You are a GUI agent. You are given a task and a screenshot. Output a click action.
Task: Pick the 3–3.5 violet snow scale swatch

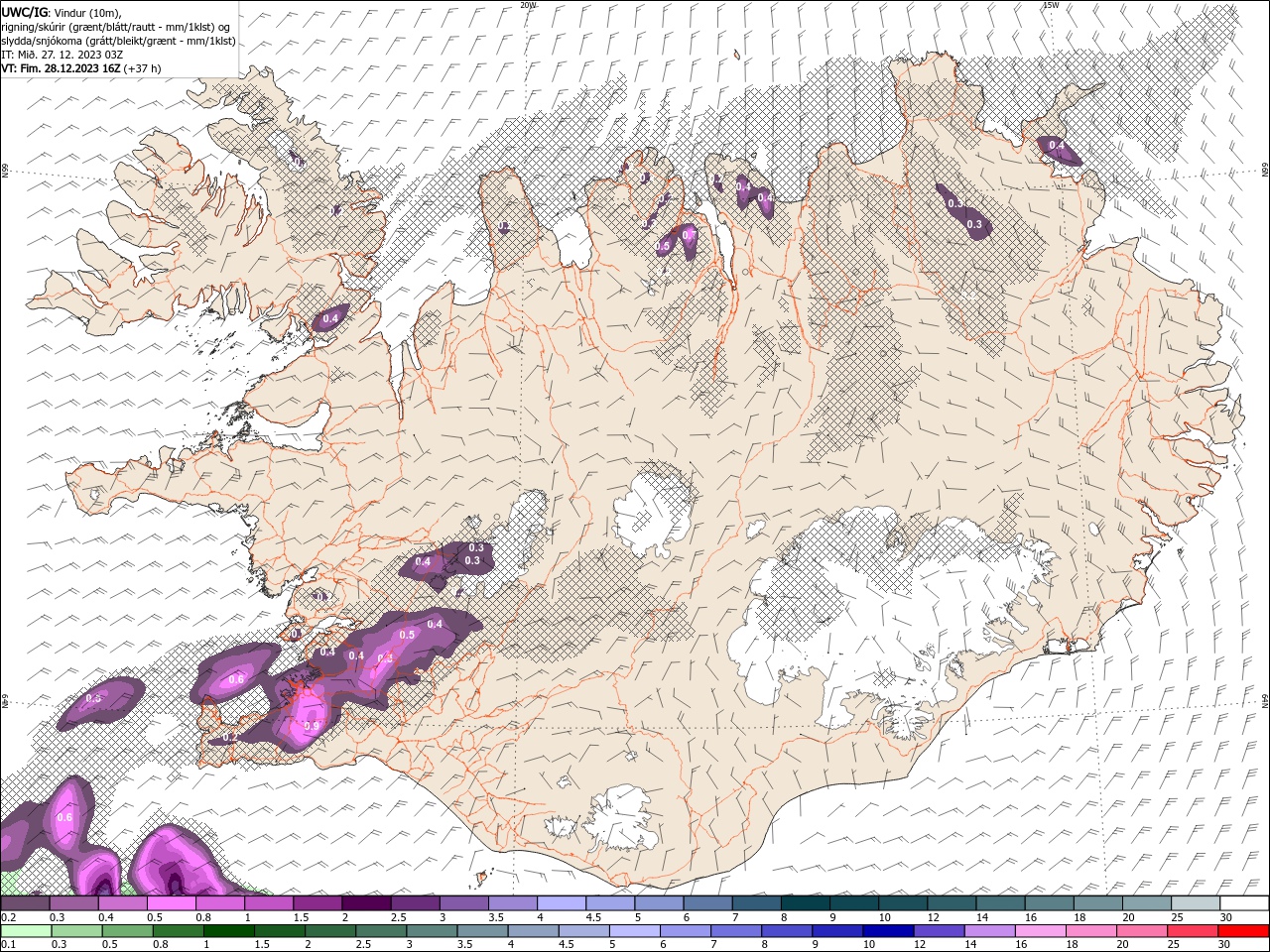pyautogui.click(x=463, y=903)
